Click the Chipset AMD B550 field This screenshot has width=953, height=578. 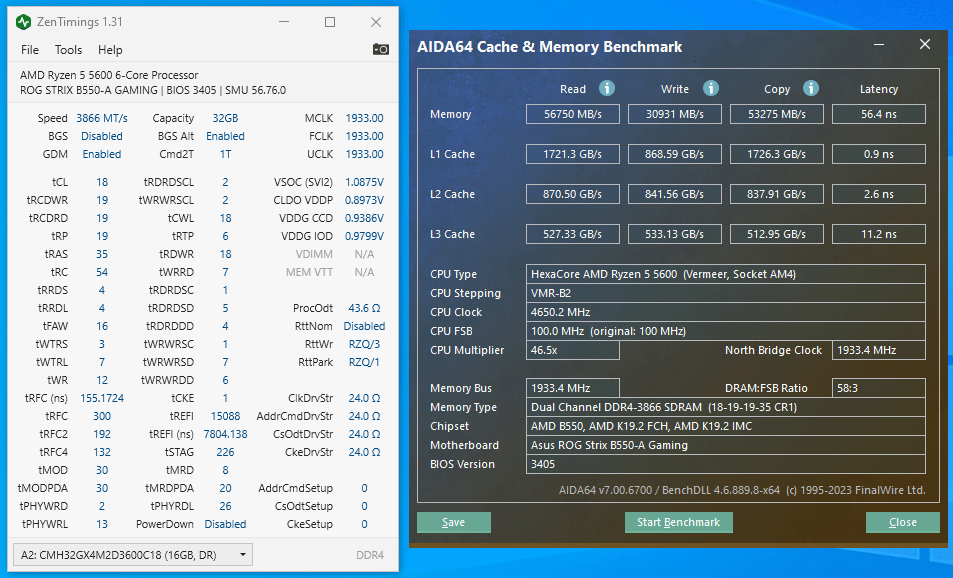coord(726,426)
